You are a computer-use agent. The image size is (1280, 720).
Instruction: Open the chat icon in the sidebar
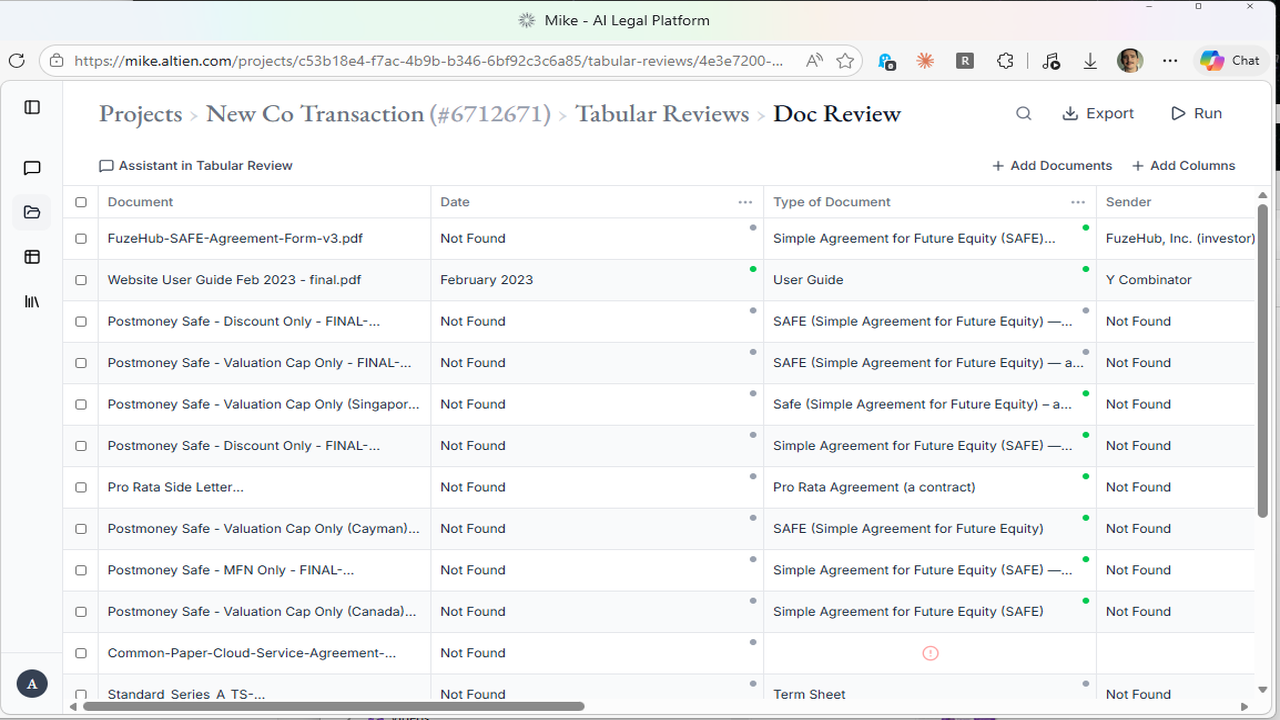click(32, 168)
